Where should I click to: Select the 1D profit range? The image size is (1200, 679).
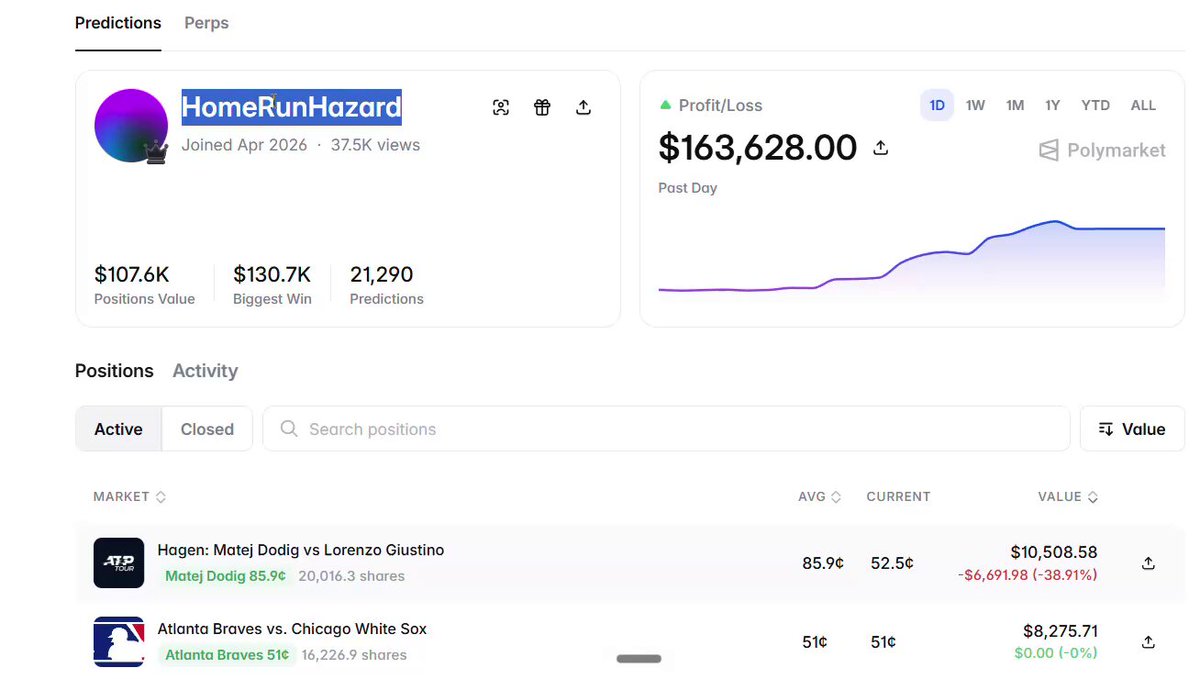[x=937, y=105]
